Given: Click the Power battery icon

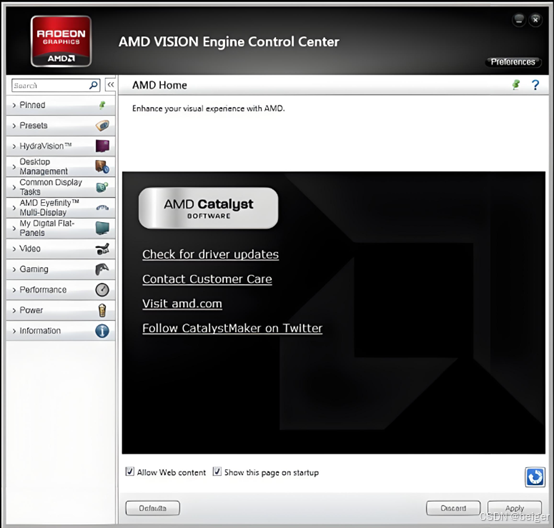Looking at the screenshot, I should click(x=102, y=310).
